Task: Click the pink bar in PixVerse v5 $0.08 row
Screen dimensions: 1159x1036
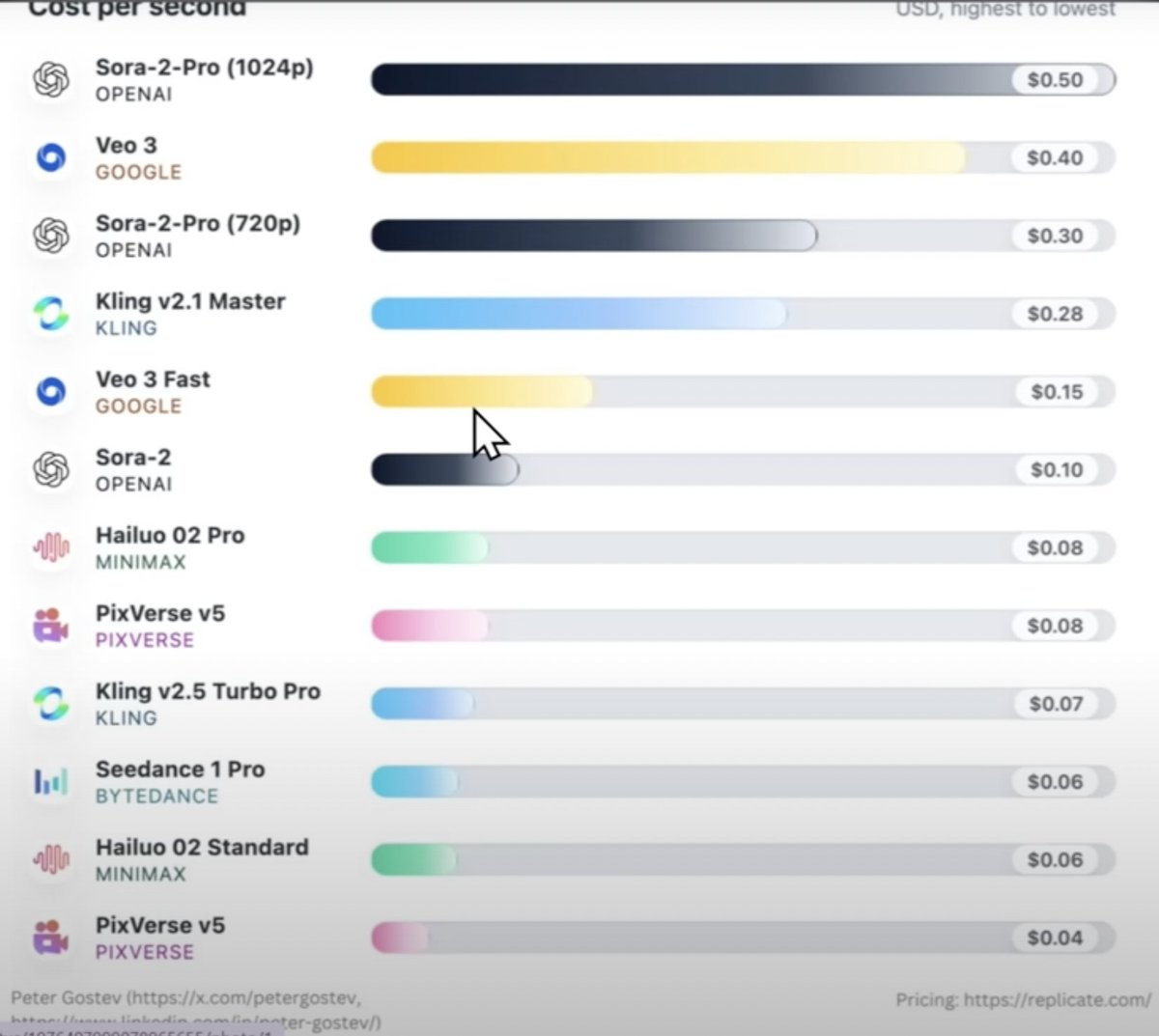Action: click(x=430, y=626)
